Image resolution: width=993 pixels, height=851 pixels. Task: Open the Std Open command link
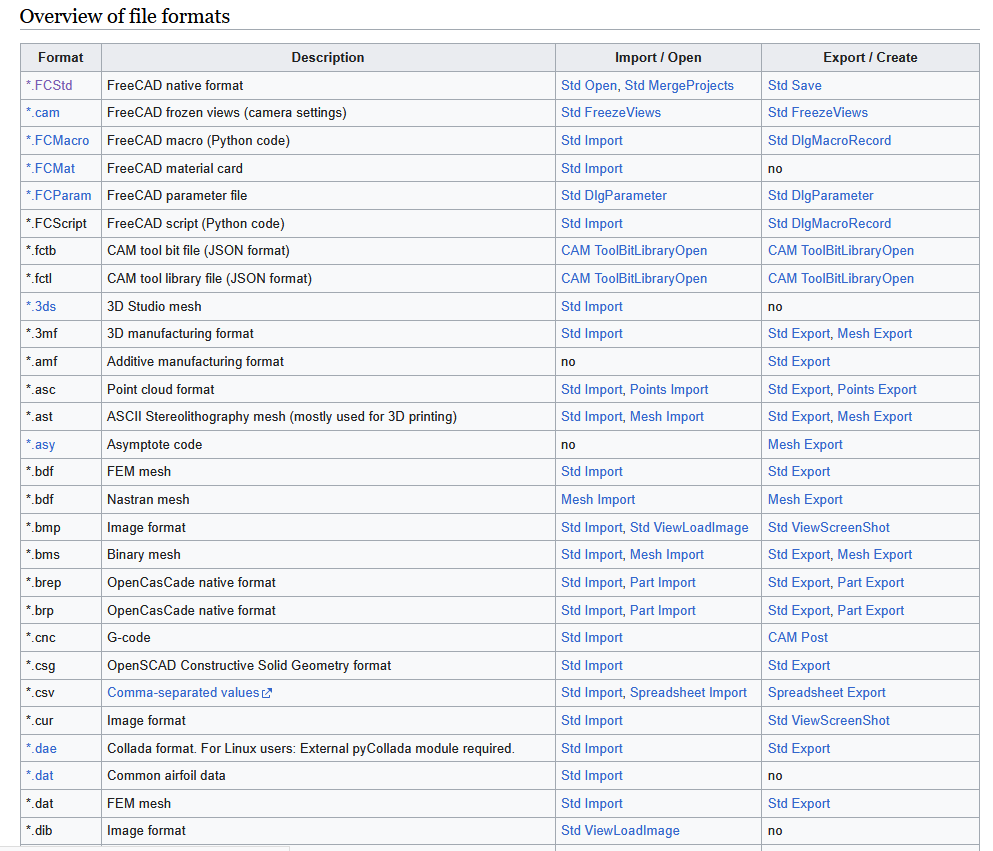[589, 85]
